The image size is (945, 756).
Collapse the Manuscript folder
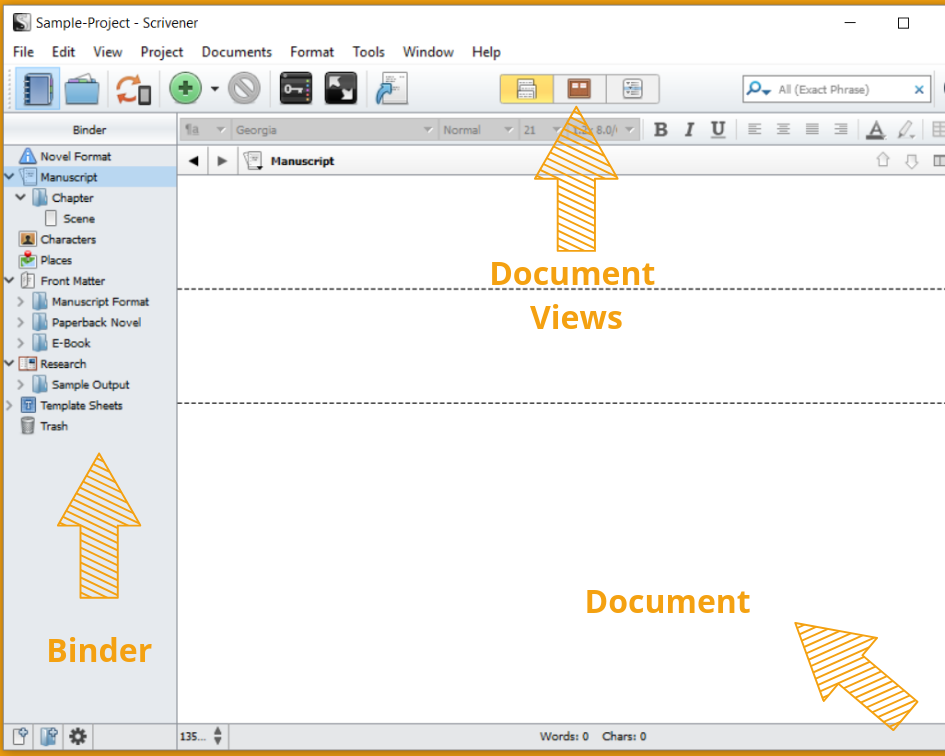click(x=10, y=177)
